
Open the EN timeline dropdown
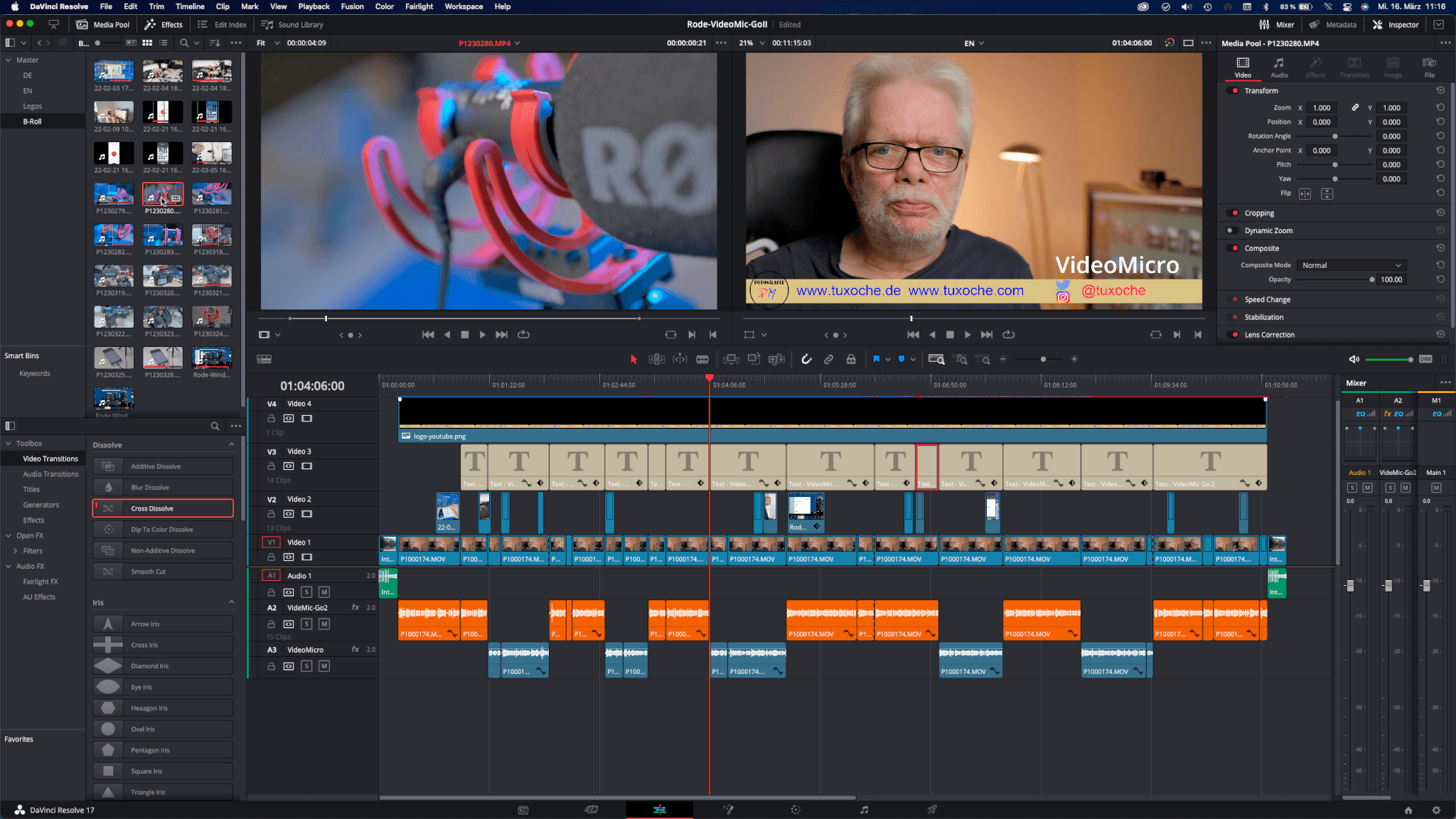974,43
